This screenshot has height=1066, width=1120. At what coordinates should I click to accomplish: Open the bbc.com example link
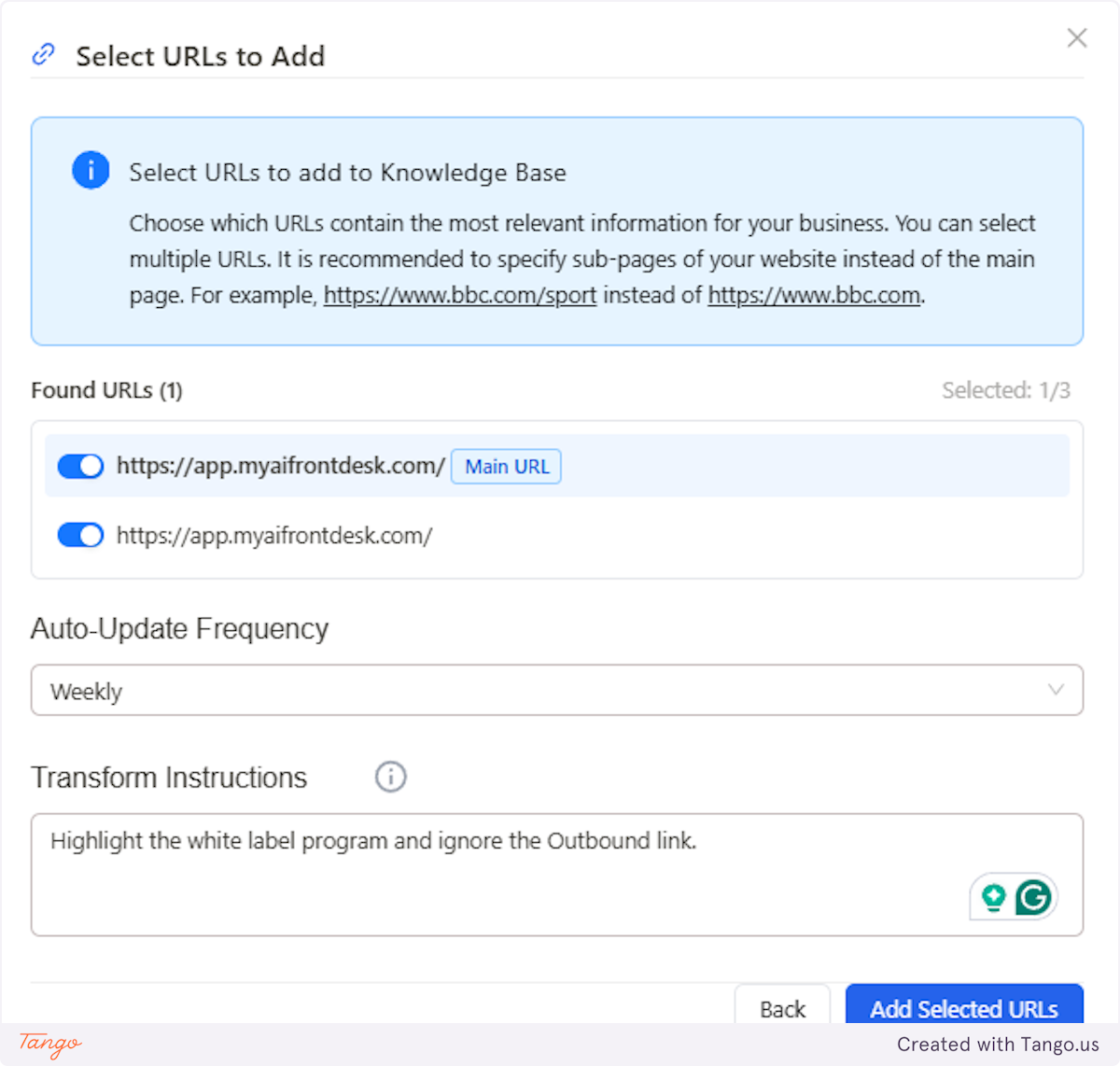(x=813, y=295)
